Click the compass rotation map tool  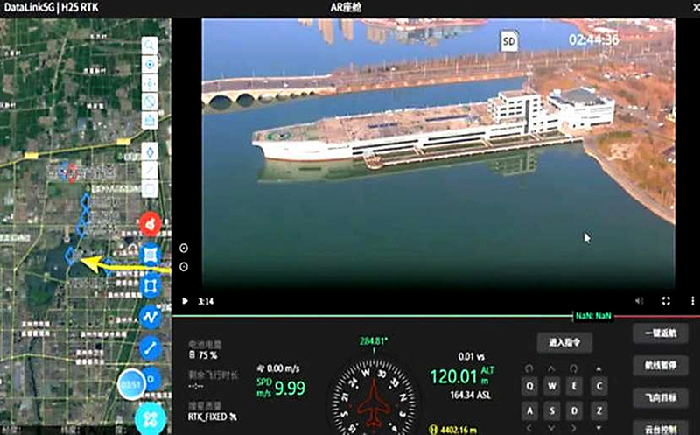point(150,102)
